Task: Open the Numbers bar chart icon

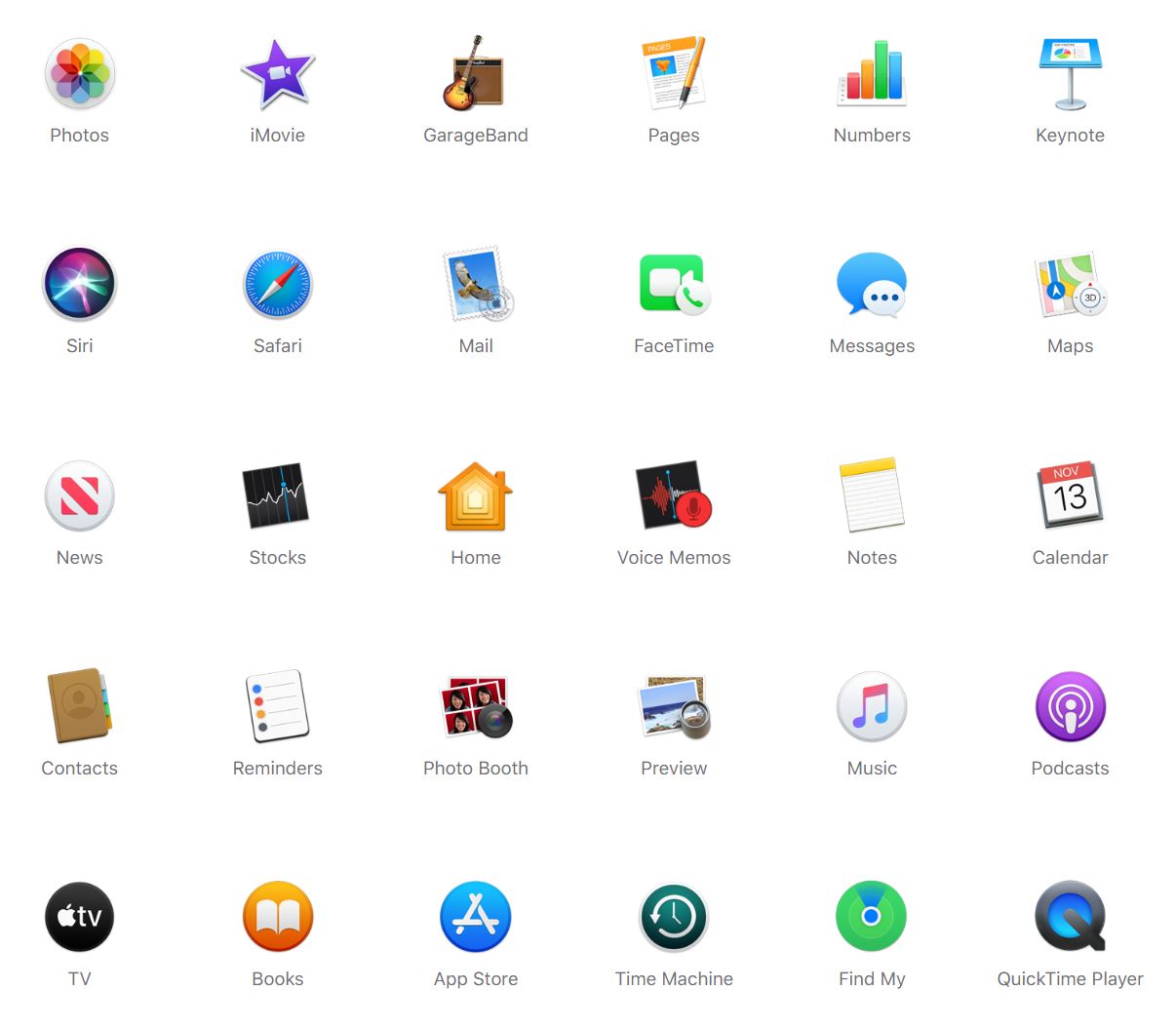Action: tap(873, 73)
